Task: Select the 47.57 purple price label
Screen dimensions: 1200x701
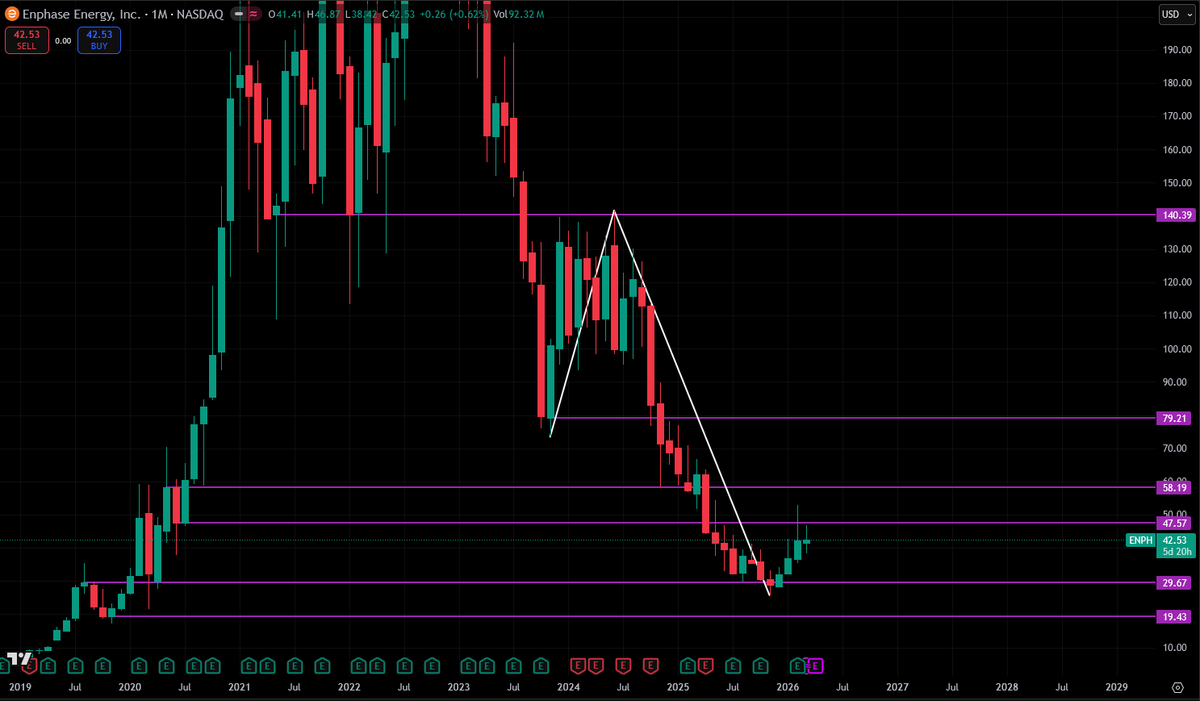Action: tap(1175, 523)
